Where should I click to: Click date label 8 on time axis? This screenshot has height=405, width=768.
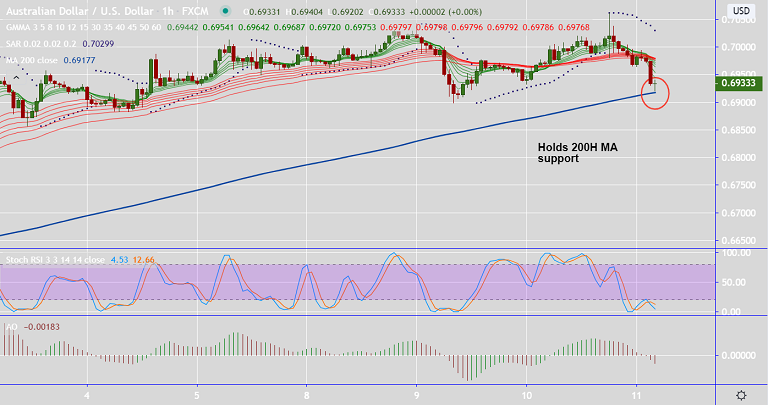point(307,395)
